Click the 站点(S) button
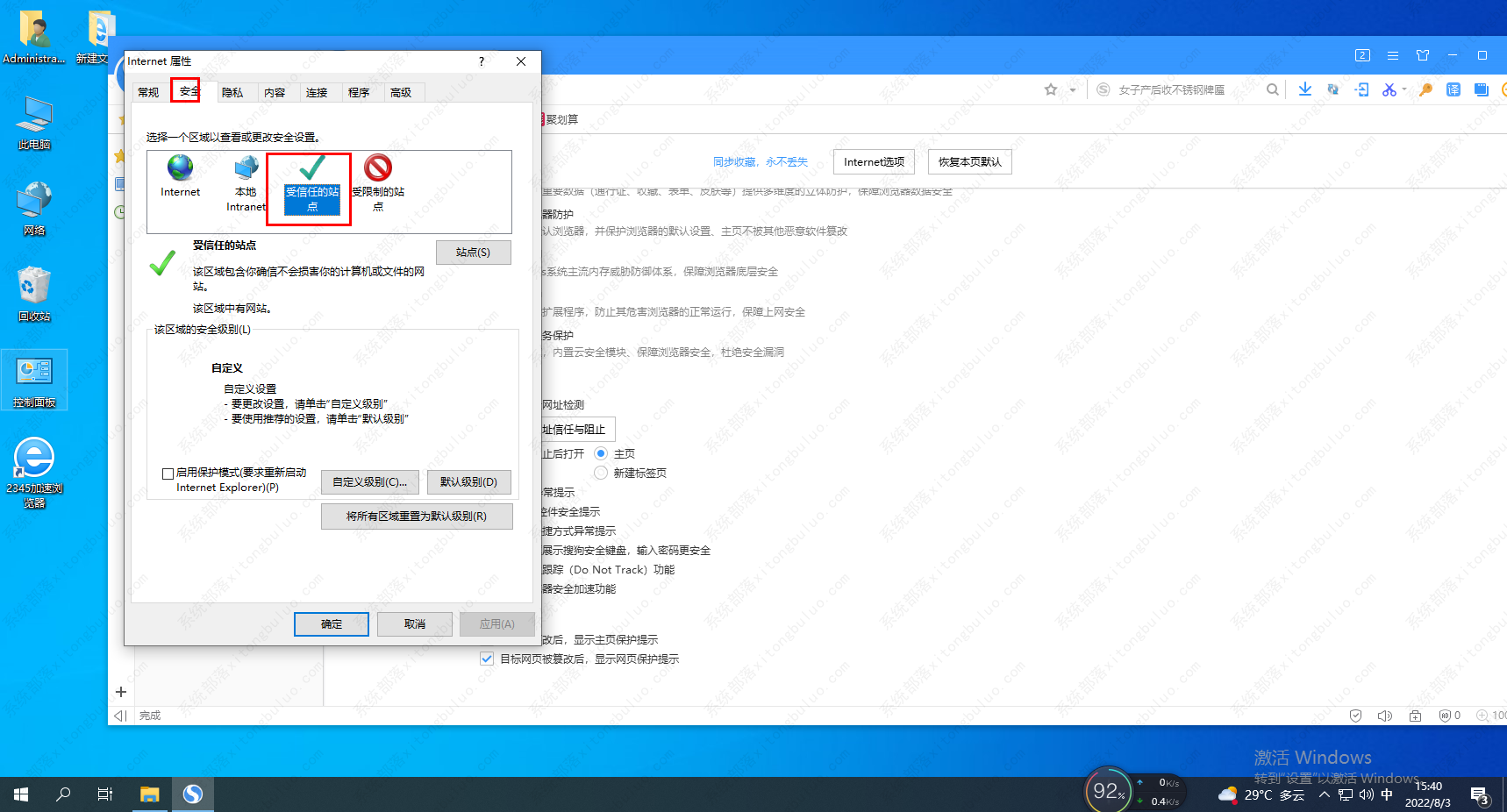This screenshot has height=812, width=1507. (473, 252)
